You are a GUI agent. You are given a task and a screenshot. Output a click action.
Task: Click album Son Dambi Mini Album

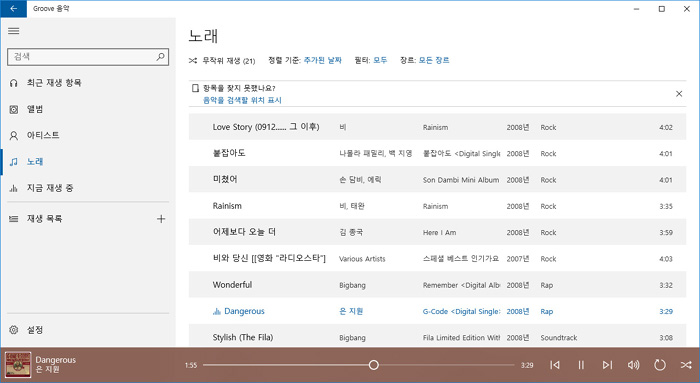tap(461, 180)
